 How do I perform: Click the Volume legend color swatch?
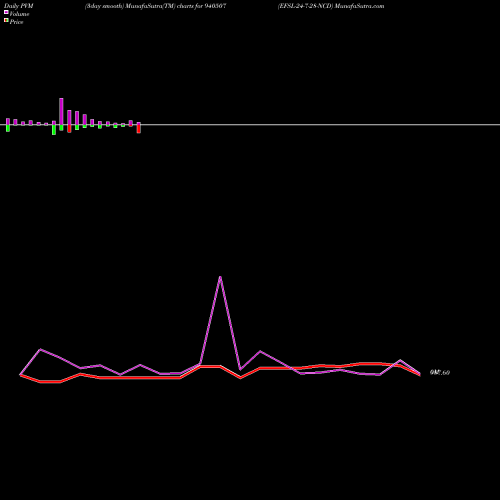coord(6,12)
